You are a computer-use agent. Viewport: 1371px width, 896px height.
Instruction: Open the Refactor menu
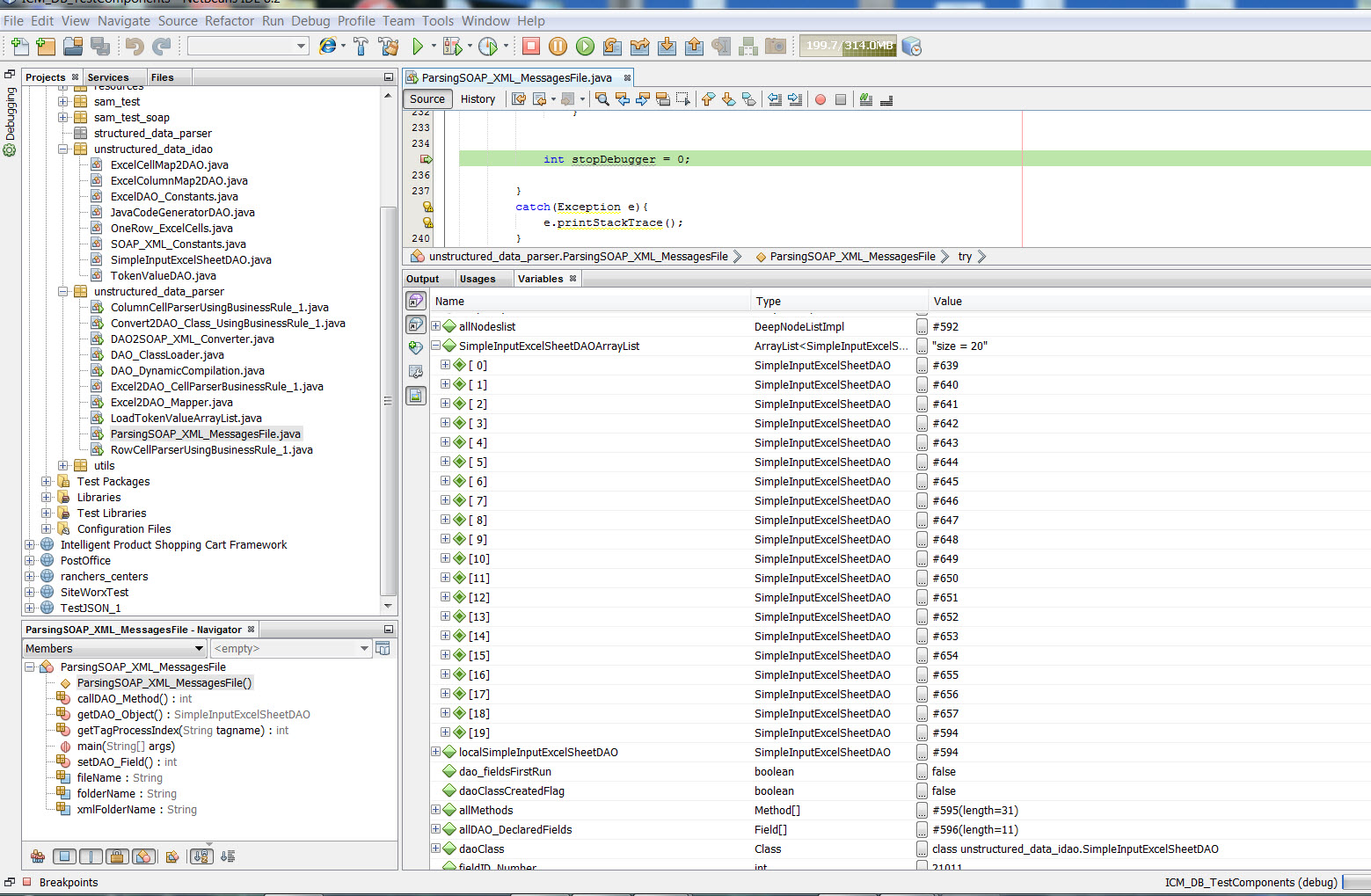click(229, 21)
